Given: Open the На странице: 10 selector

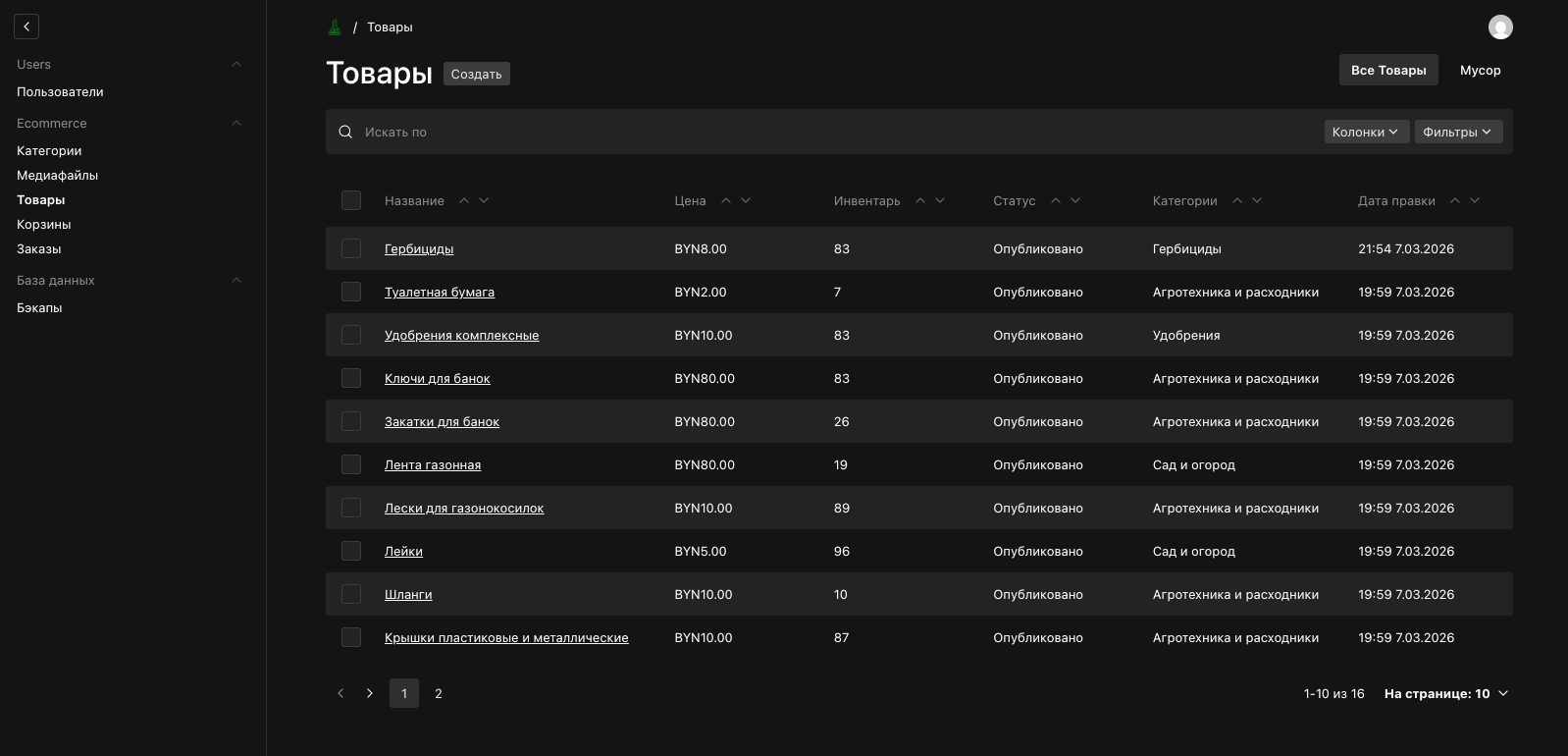Looking at the screenshot, I should pos(1445,693).
